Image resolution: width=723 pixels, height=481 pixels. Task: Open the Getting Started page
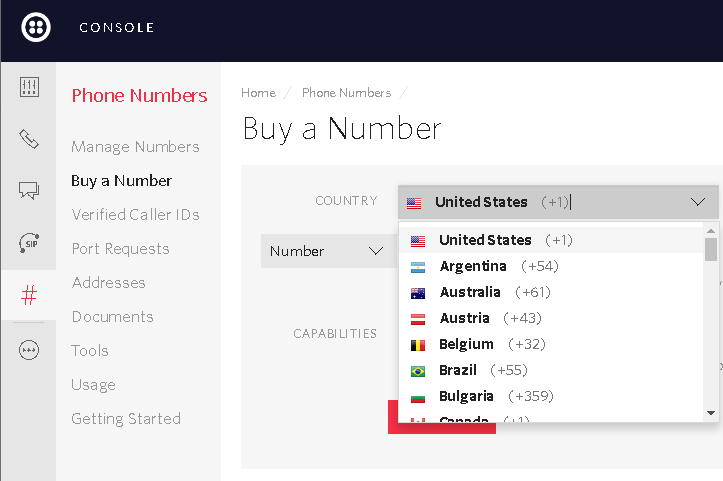click(126, 419)
